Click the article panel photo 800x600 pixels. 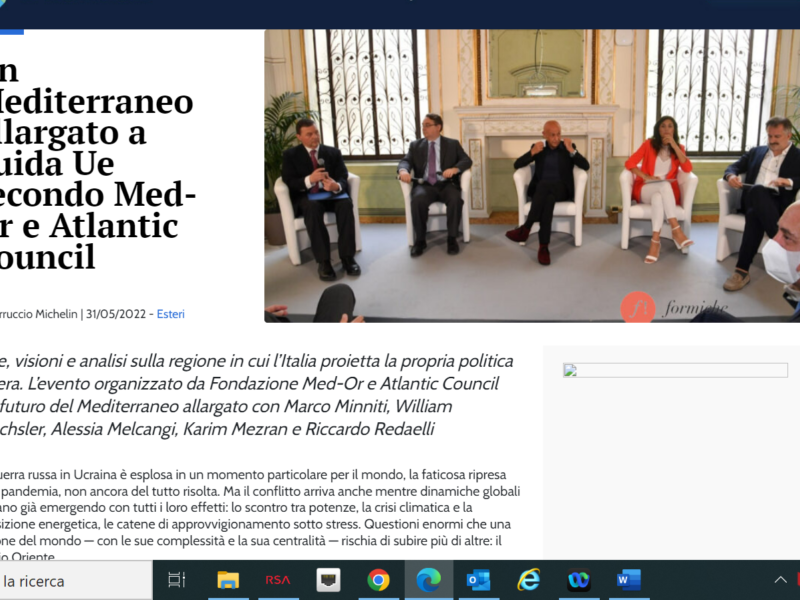[532, 176]
